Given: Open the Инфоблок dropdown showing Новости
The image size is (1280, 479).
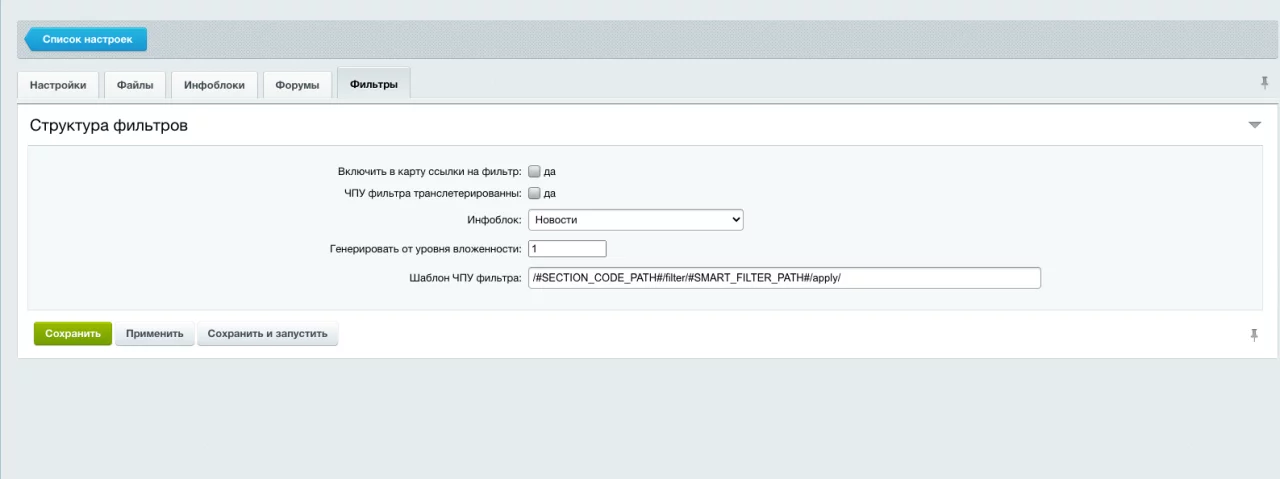Looking at the screenshot, I should (635, 219).
